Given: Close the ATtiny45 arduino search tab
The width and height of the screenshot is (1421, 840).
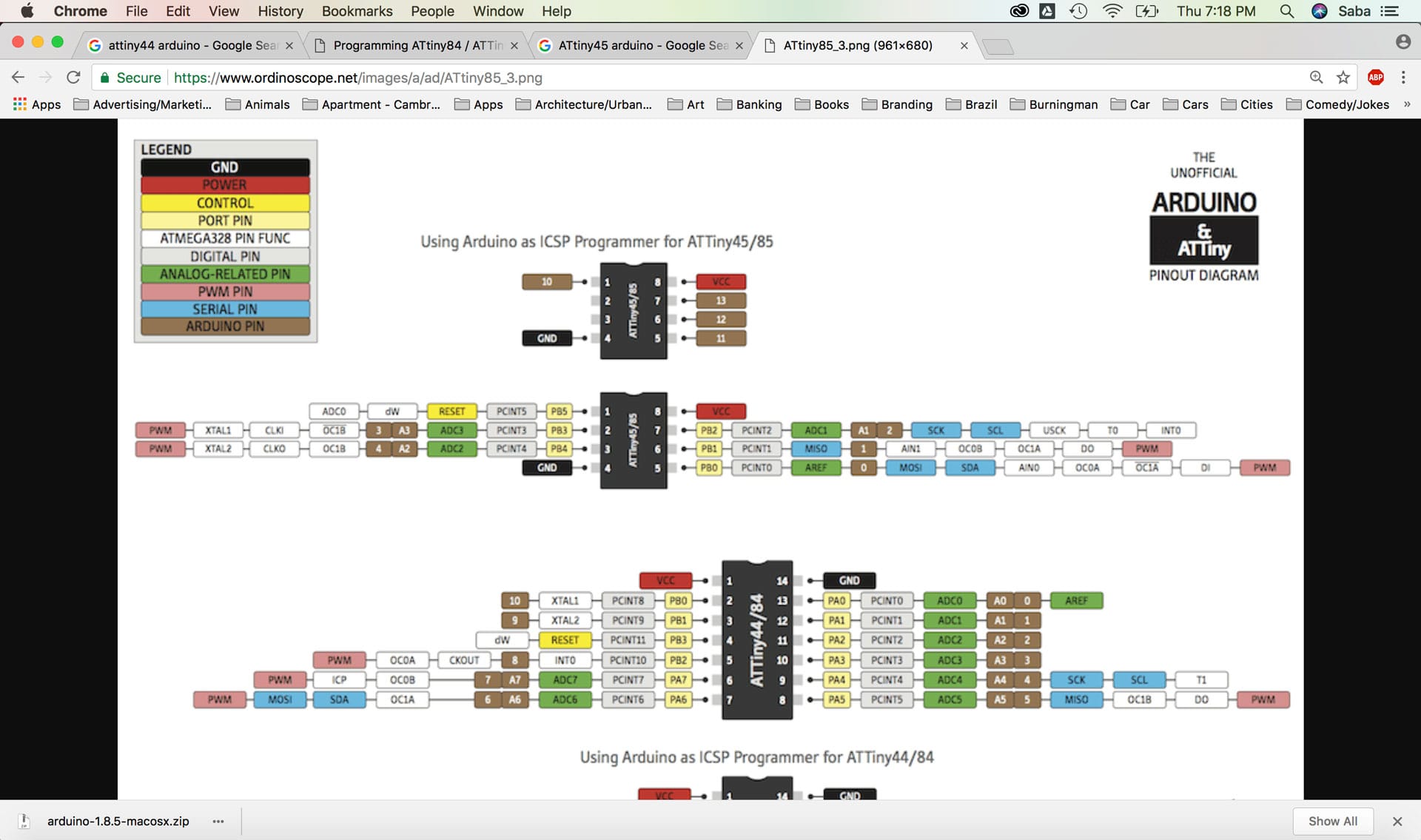Looking at the screenshot, I should pyautogui.click(x=739, y=46).
